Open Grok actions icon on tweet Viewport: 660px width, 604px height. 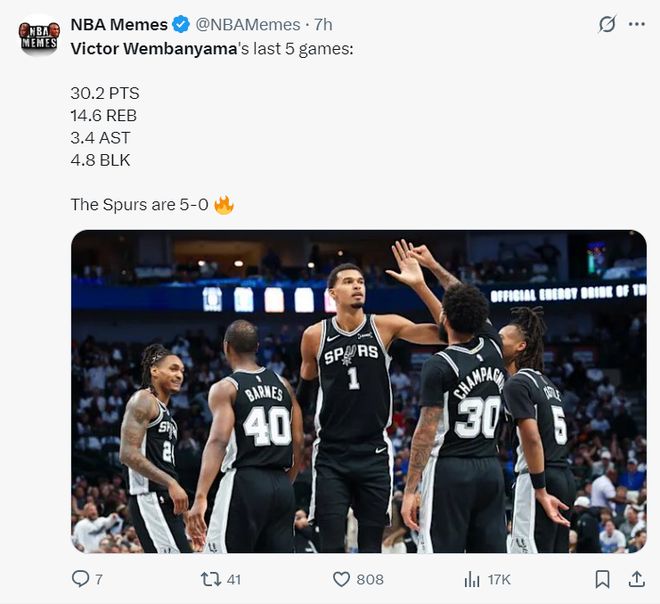pyautogui.click(x=606, y=24)
